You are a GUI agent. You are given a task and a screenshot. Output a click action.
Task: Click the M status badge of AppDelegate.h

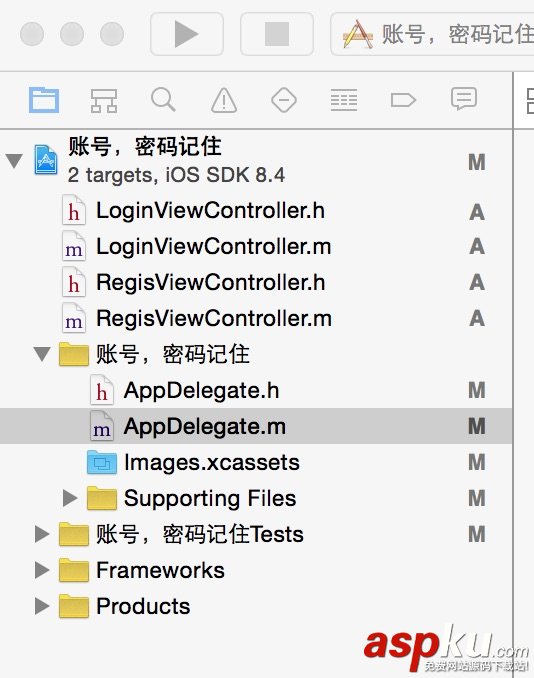(477, 390)
